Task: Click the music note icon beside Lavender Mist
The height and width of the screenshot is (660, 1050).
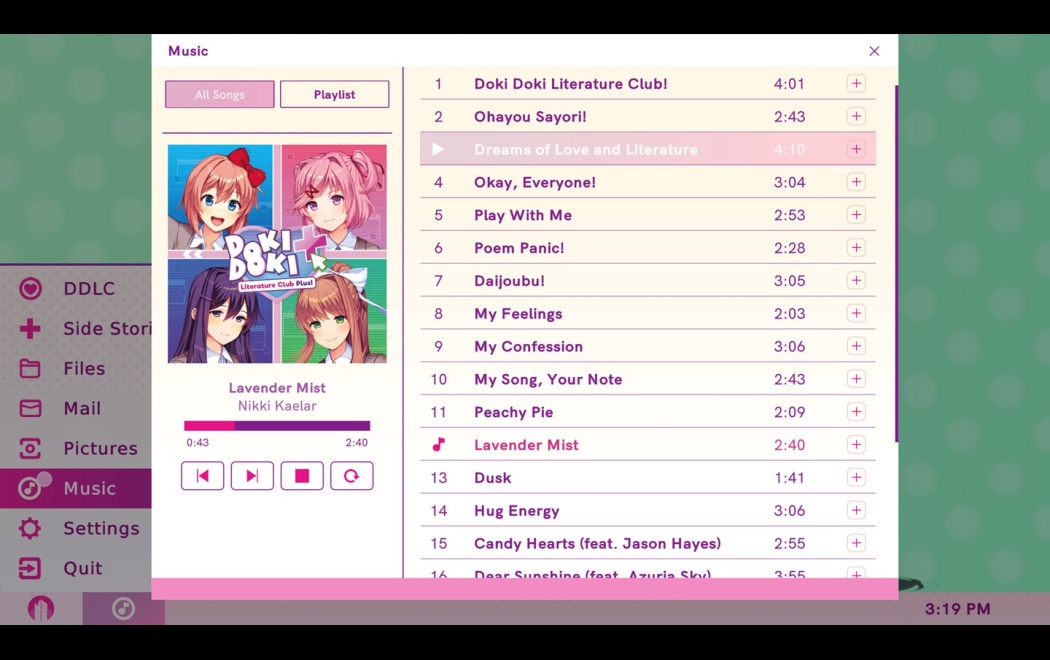Action: pos(439,444)
